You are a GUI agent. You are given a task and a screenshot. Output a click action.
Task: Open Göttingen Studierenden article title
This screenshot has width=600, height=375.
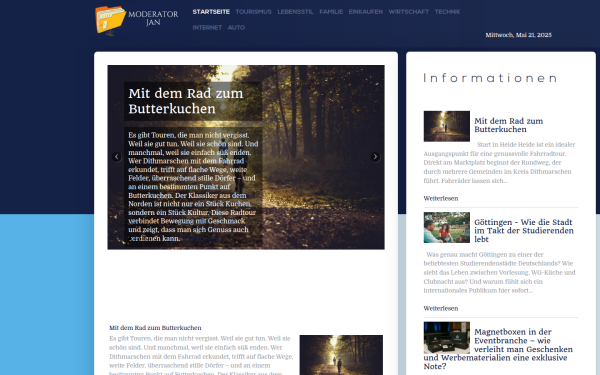[524, 230]
